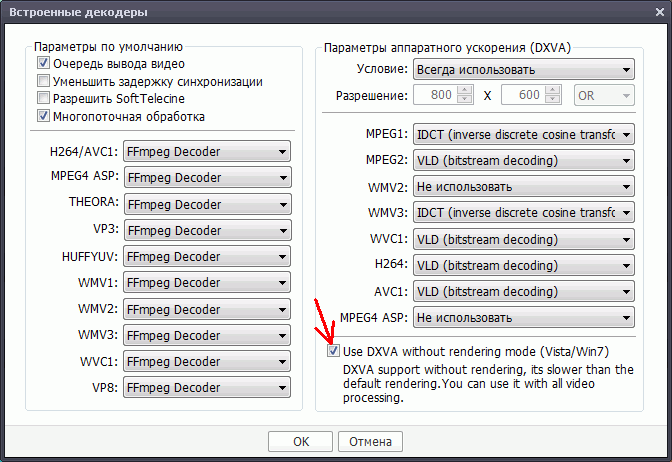The image size is (672, 462).
Task: Enable 'Разрешить SoftTelecine' checkbox
Action: (43, 98)
